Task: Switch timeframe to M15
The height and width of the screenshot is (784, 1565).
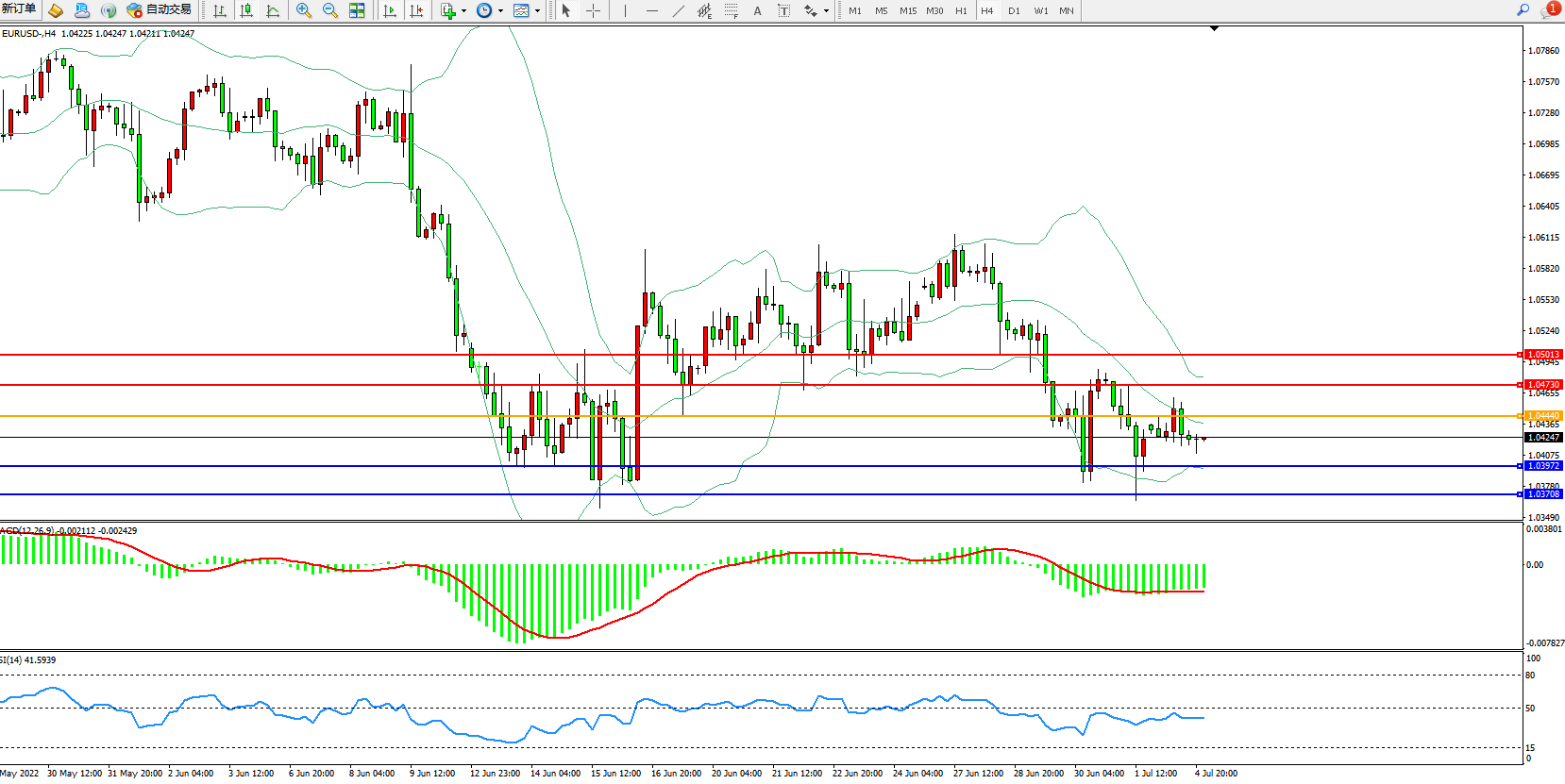Action: (907, 10)
